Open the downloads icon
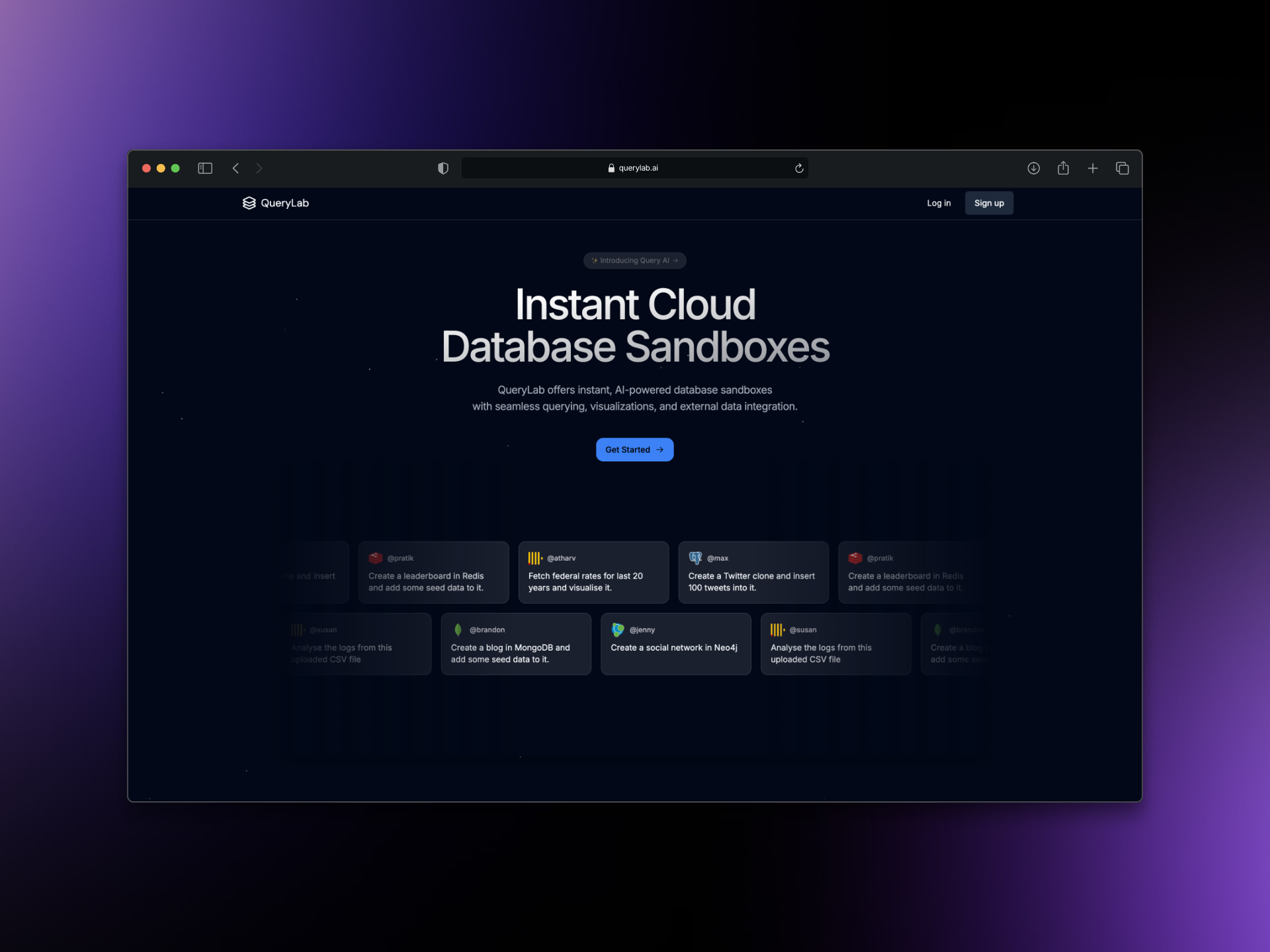The width and height of the screenshot is (1270, 952). (x=1034, y=169)
